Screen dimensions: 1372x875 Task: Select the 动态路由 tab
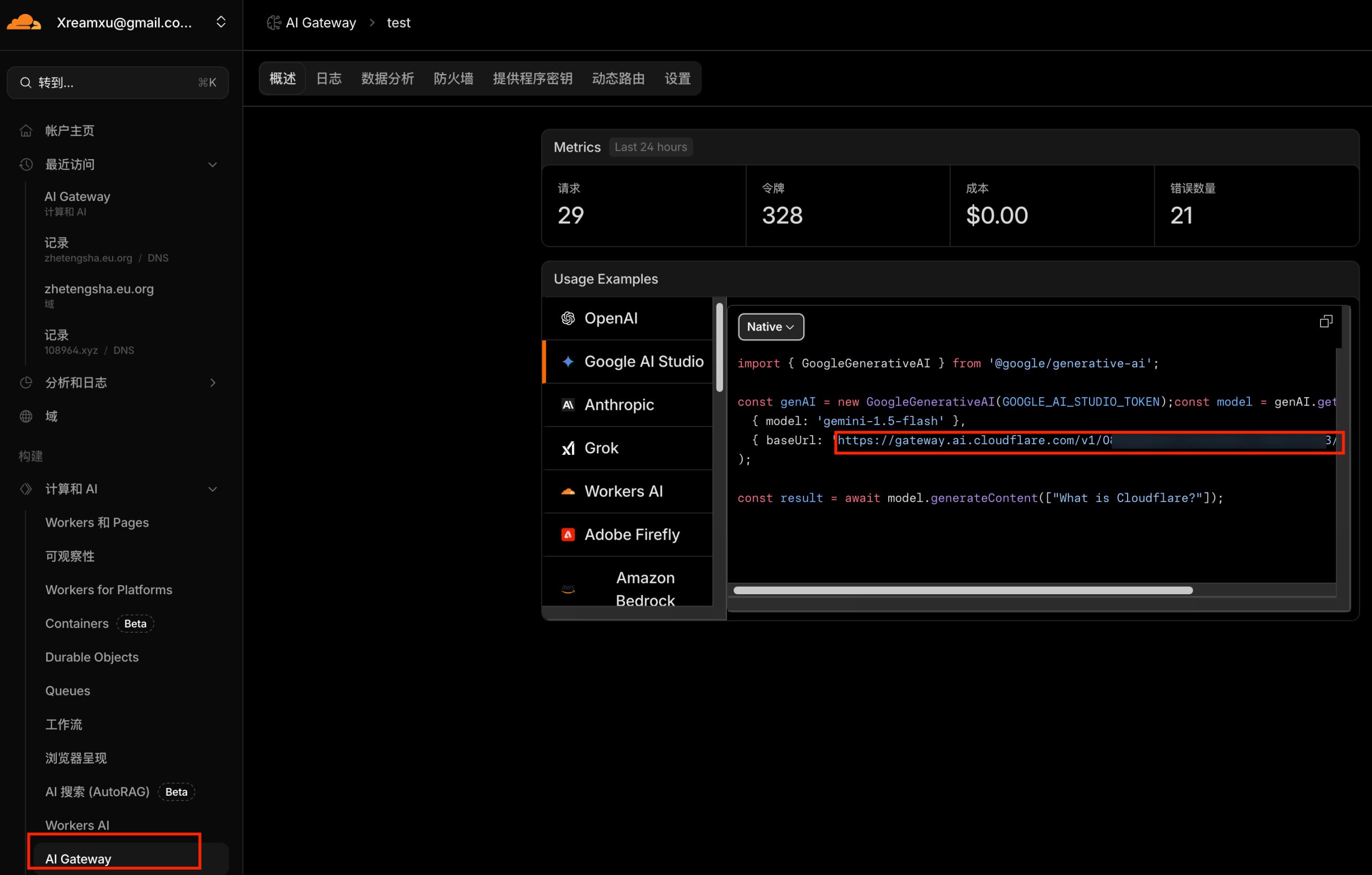click(618, 78)
